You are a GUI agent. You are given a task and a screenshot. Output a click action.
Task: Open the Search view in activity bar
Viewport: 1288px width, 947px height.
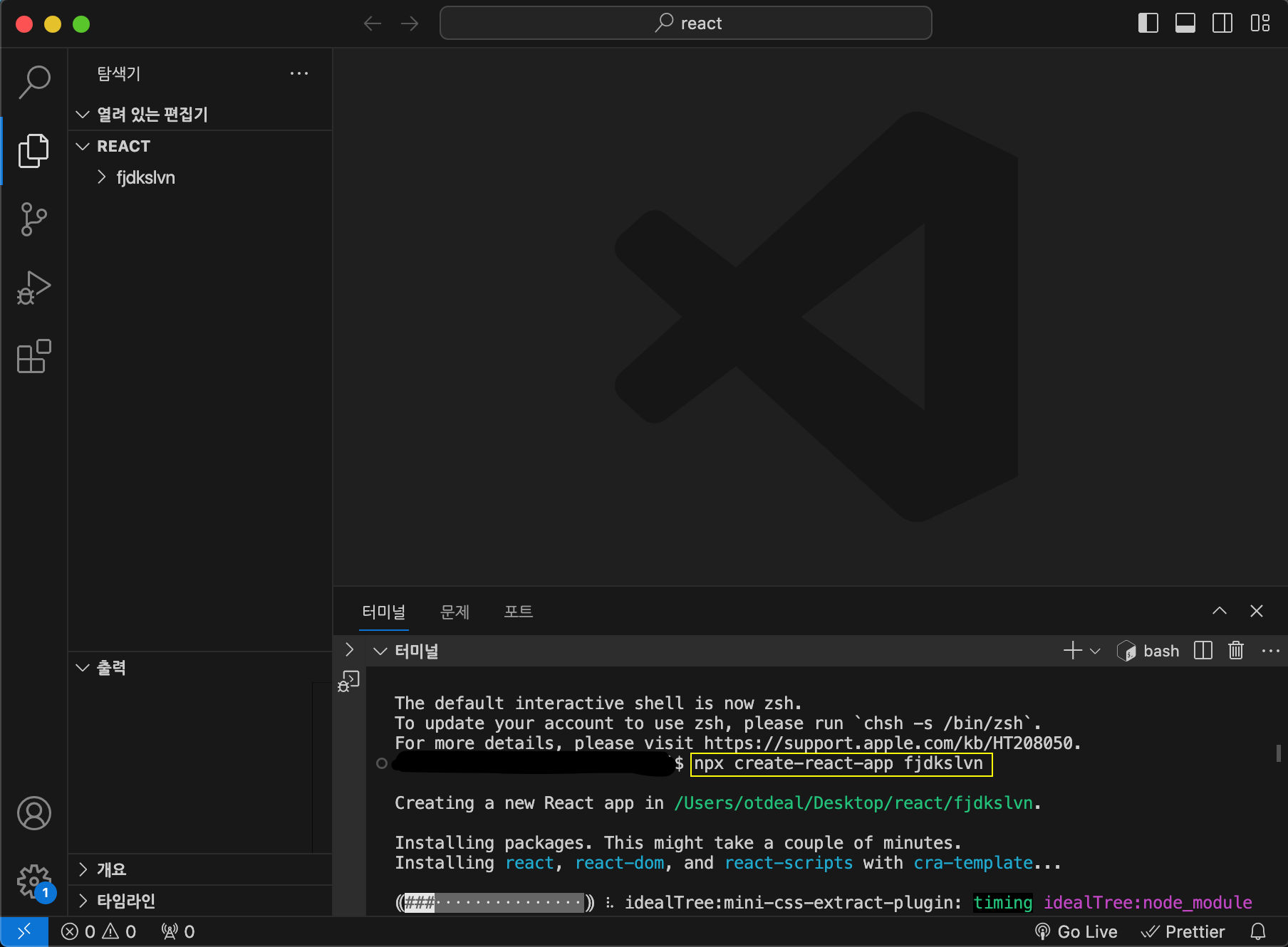[x=34, y=82]
